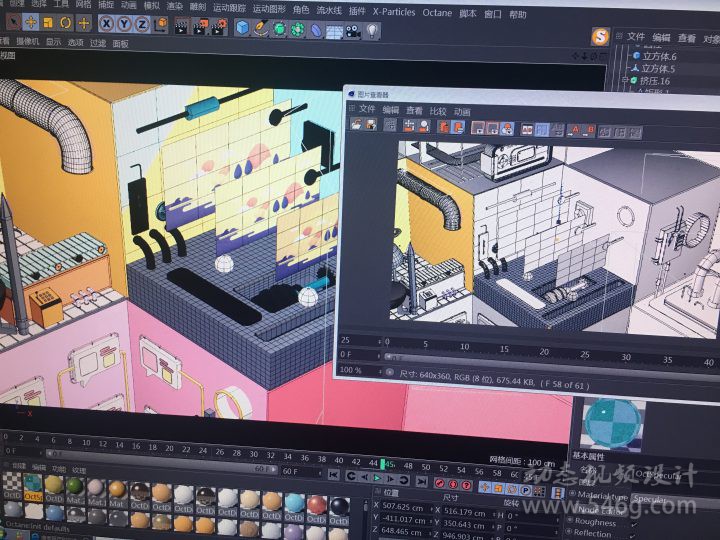Viewport: 720px width, 540px height.
Task: Open the Octane menu
Action: click(x=437, y=13)
